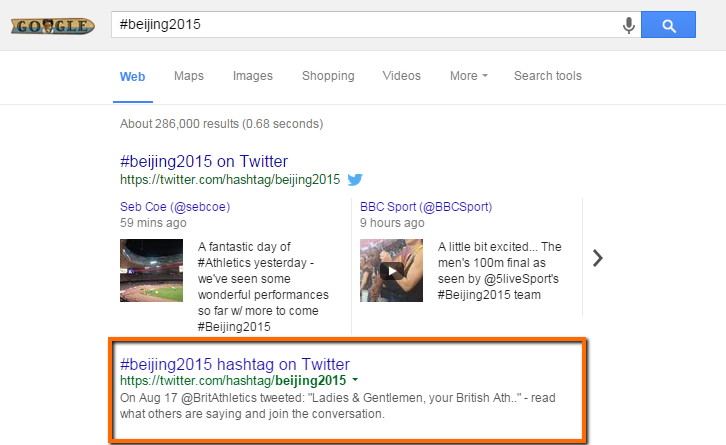Open BBC Sport (@BBCSport) profile link

click(x=426, y=207)
